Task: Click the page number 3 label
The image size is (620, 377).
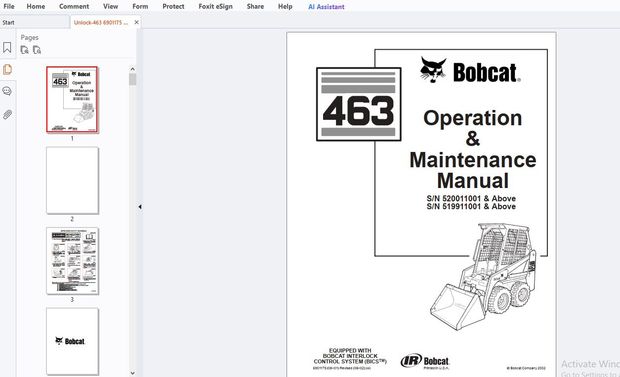Action: [72, 299]
